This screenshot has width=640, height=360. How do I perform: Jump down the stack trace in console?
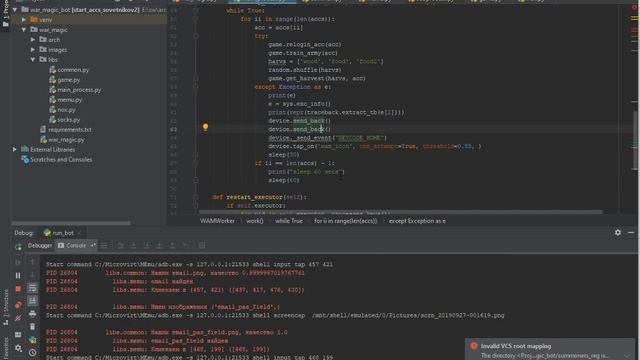point(33,274)
